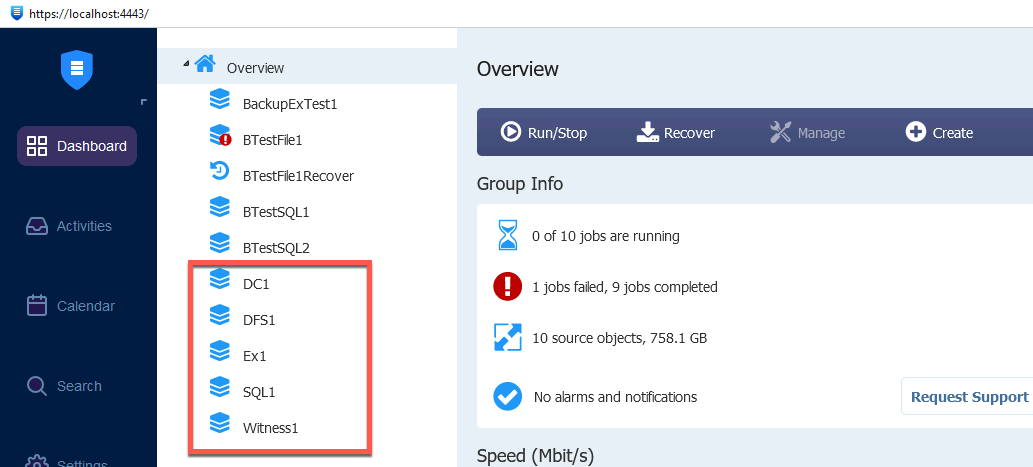The image size is (1033, 467).
Task: Open the Run/Stop menu
Action: pos(544,132)
